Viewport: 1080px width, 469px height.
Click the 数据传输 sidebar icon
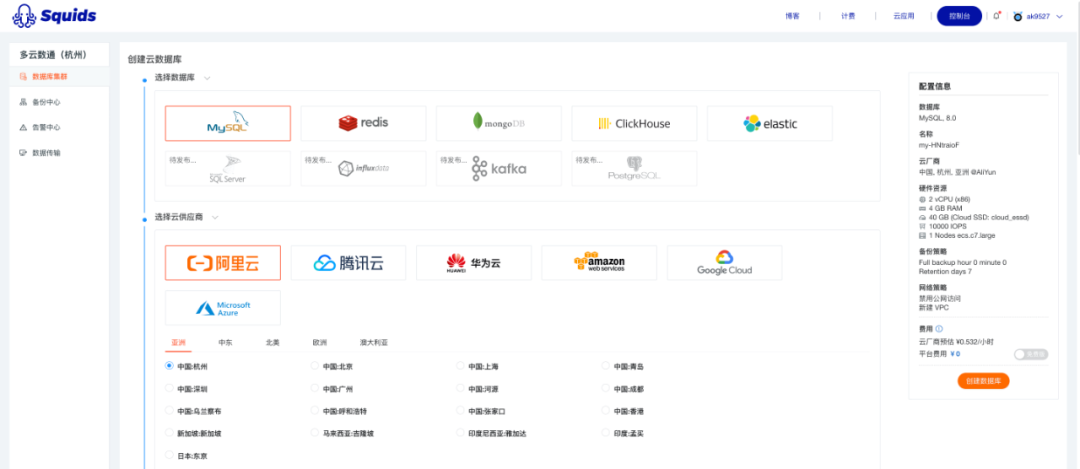point(23,153)
